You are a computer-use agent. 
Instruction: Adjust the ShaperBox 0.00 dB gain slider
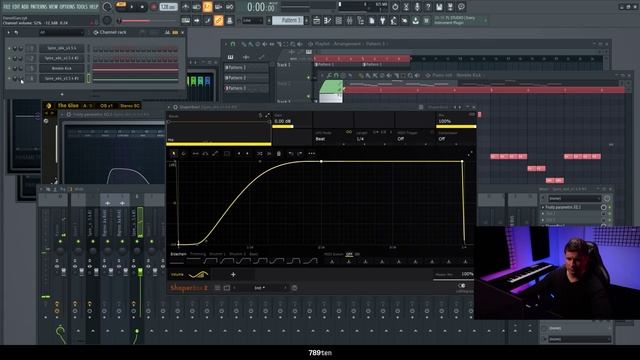coord(292,127)
